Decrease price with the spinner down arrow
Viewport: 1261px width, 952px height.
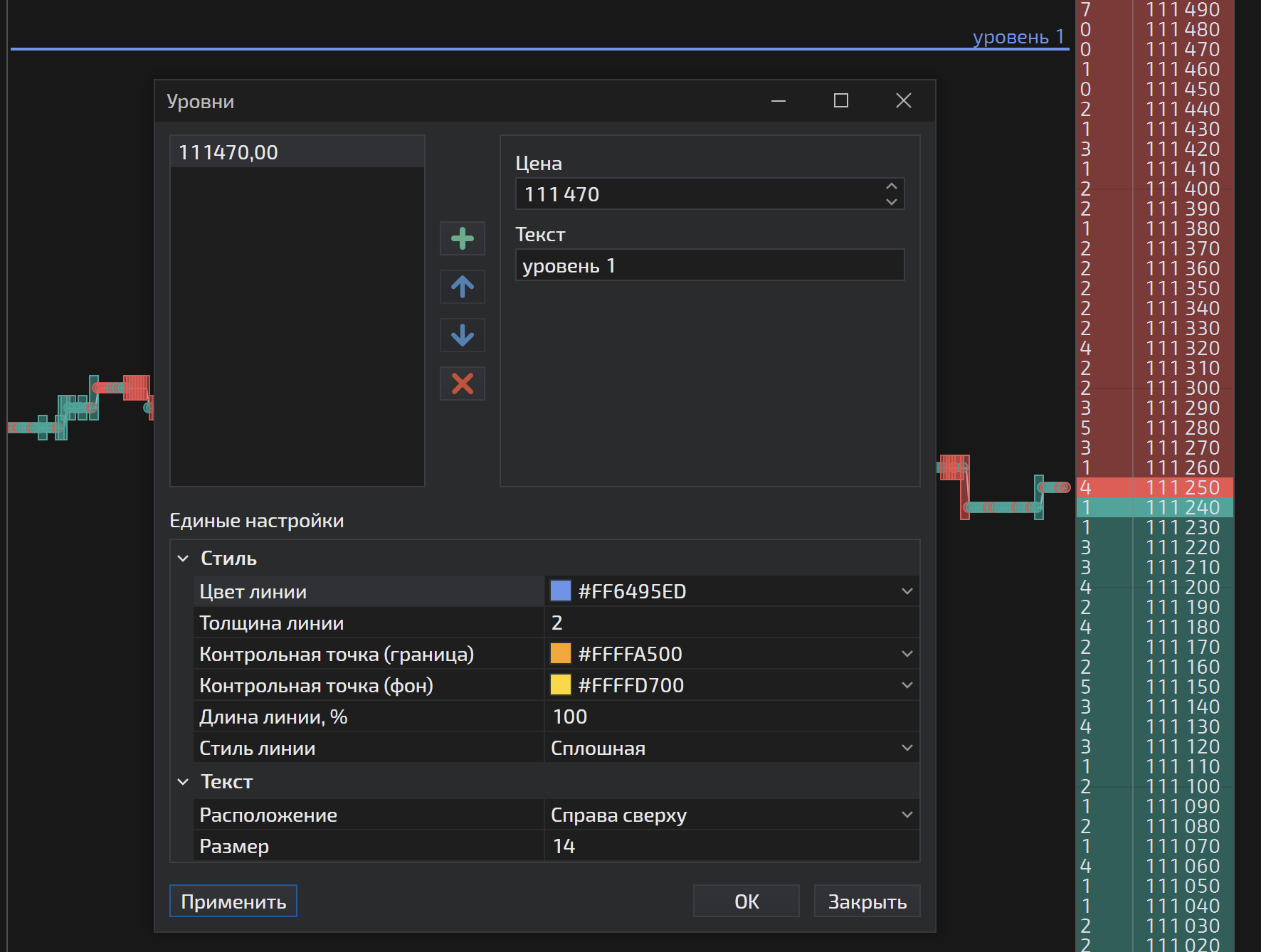click(891, 202)
